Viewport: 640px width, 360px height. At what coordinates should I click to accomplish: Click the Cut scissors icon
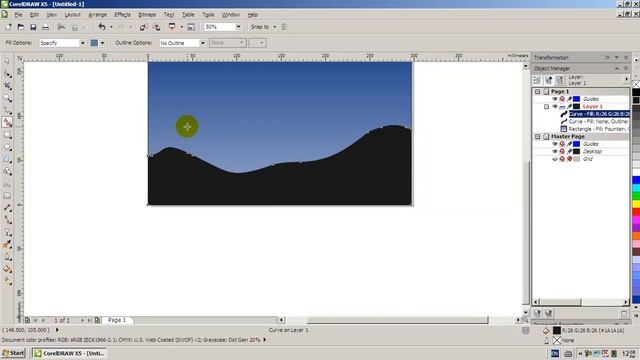[61, 27]
